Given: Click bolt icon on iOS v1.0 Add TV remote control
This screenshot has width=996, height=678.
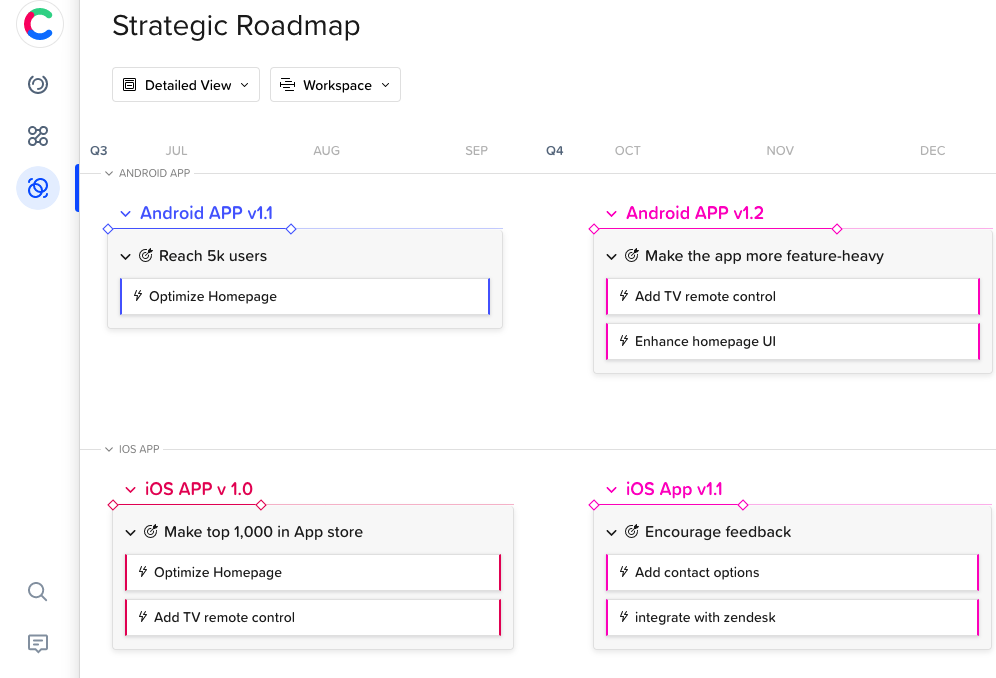Looking at the screenshot, I should tap(143, 616).
